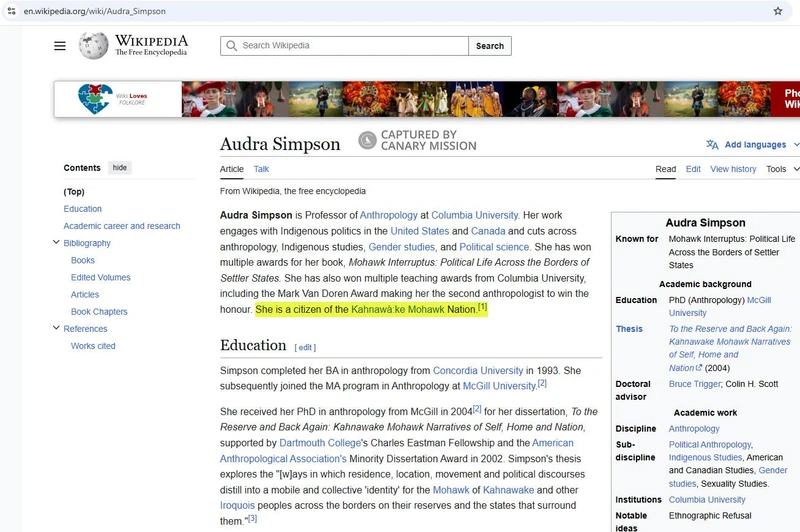The width and height of the screenshot is (800, 532).
Task: Switch to the Talk tab
Action: tap(261, 169)
